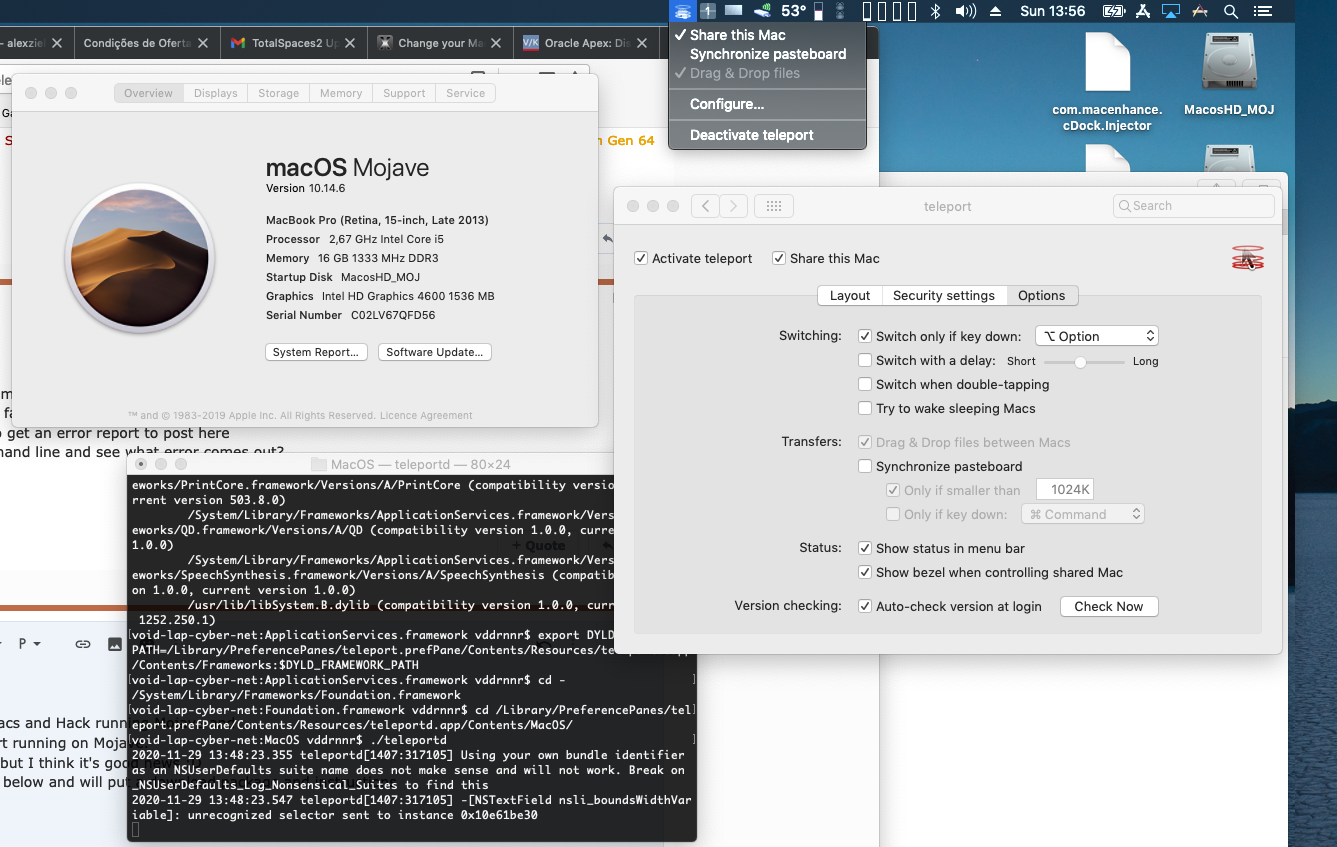Click the Software Update... button

435,352
